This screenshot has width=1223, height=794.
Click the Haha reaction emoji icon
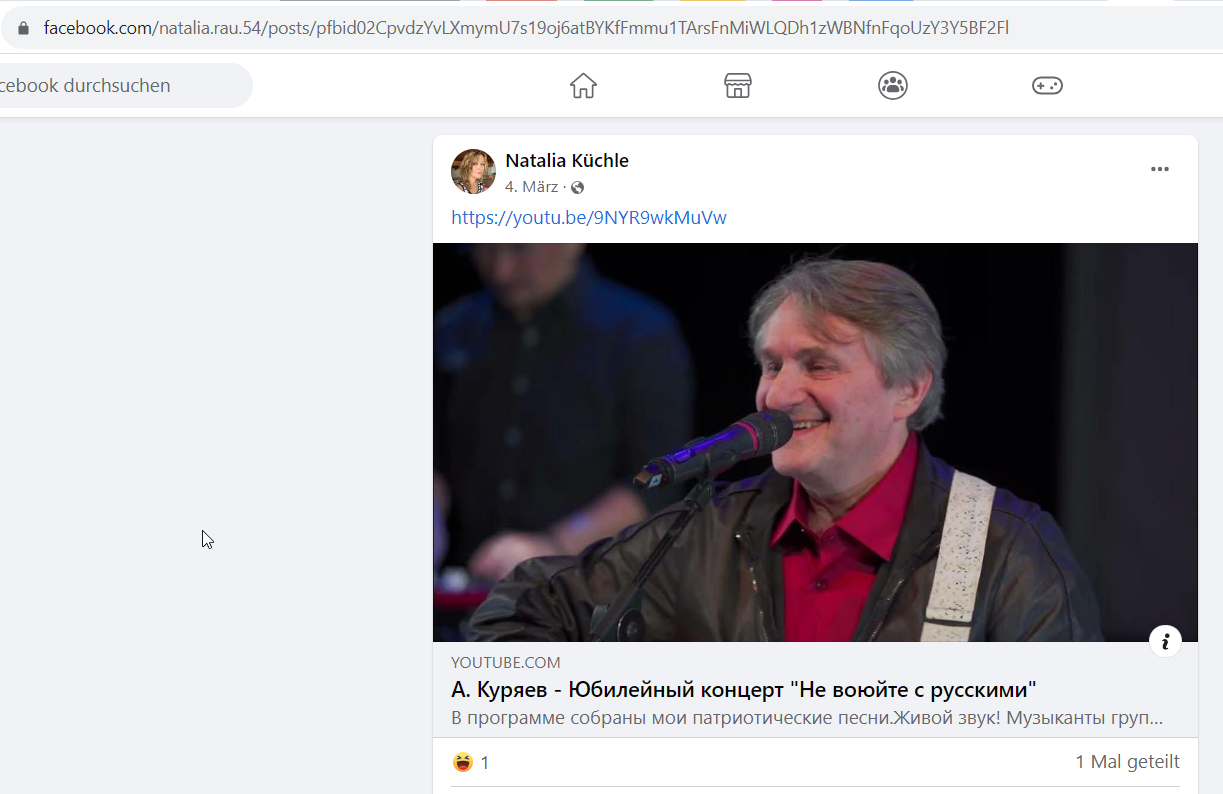(463, 762)
